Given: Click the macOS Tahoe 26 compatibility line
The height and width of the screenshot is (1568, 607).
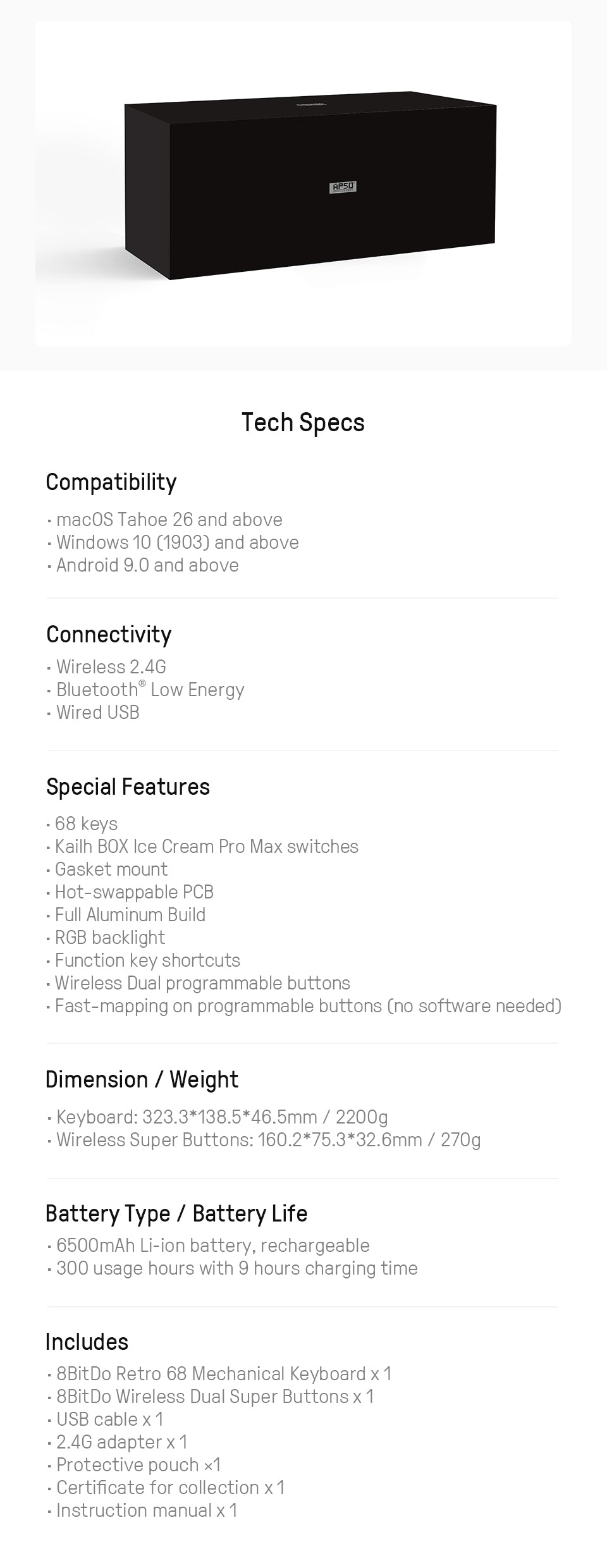Looking at the screenshot, I should (169, 520).
